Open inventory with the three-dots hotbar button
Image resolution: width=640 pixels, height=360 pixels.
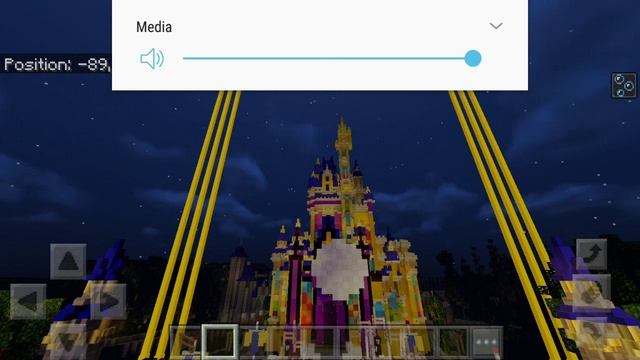pyautogui.click(x=487, y=342)
